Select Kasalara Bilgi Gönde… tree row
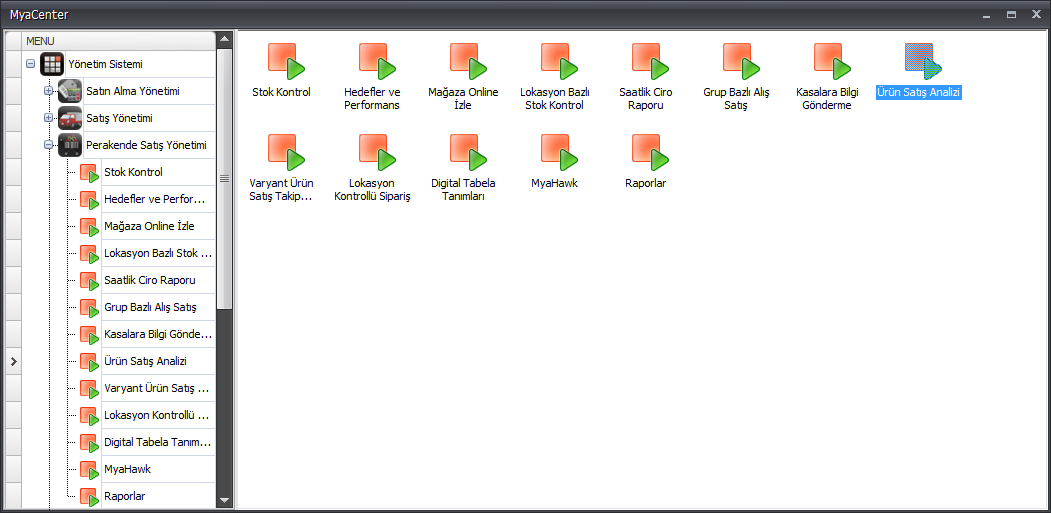This screenshot has width=1051, height=513. [158, 335]
